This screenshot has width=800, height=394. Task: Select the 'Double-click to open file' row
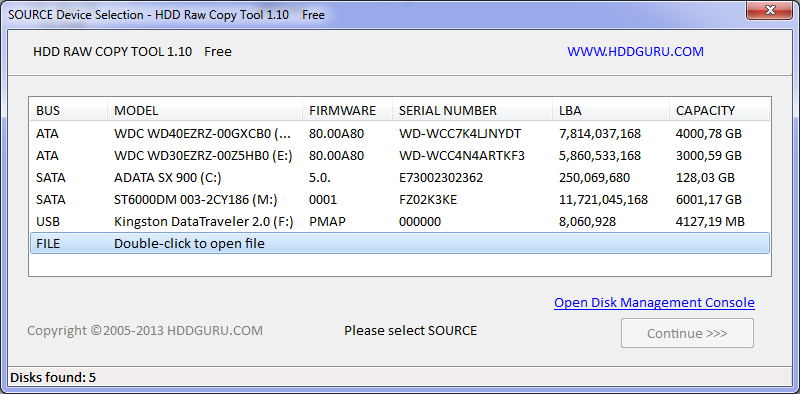399,243
